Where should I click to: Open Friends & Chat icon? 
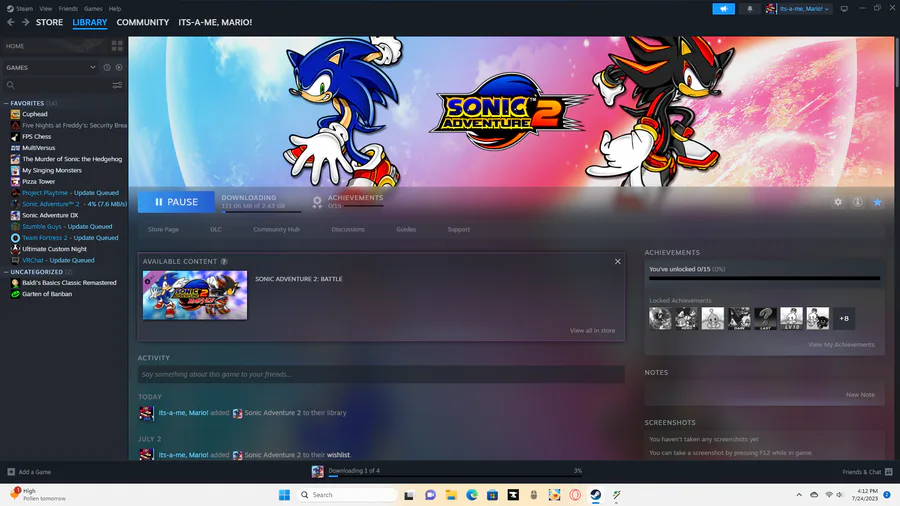889,472
